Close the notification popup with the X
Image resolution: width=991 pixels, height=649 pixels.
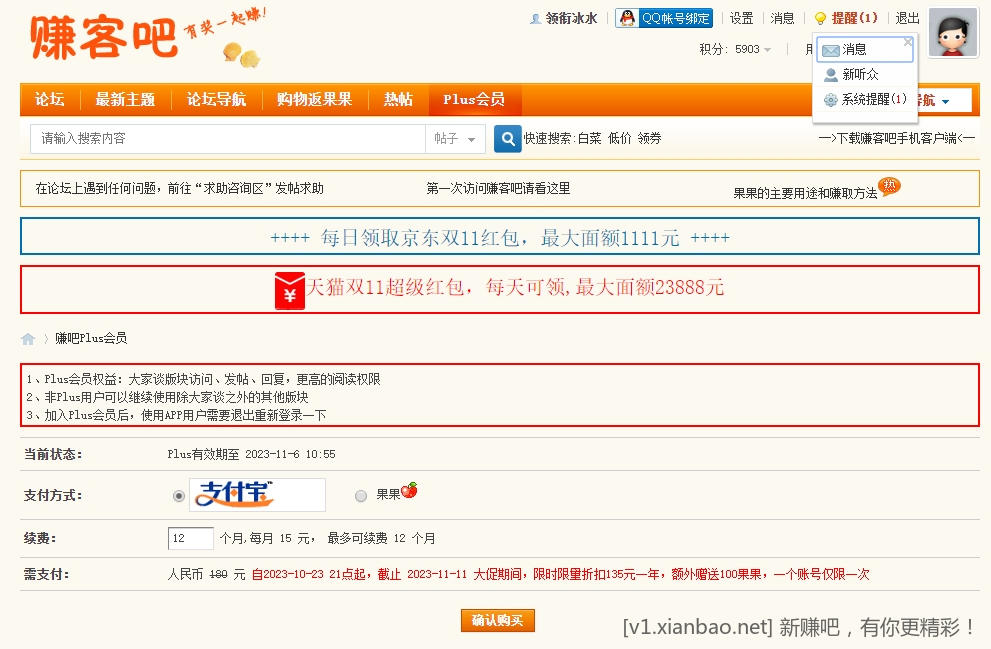pos(908,42)
